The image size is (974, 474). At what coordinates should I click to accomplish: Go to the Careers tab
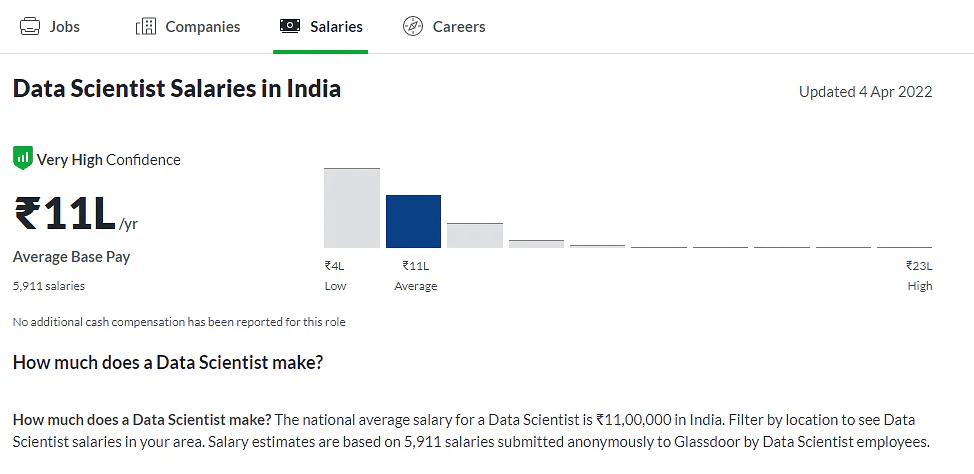pos(459,27)
